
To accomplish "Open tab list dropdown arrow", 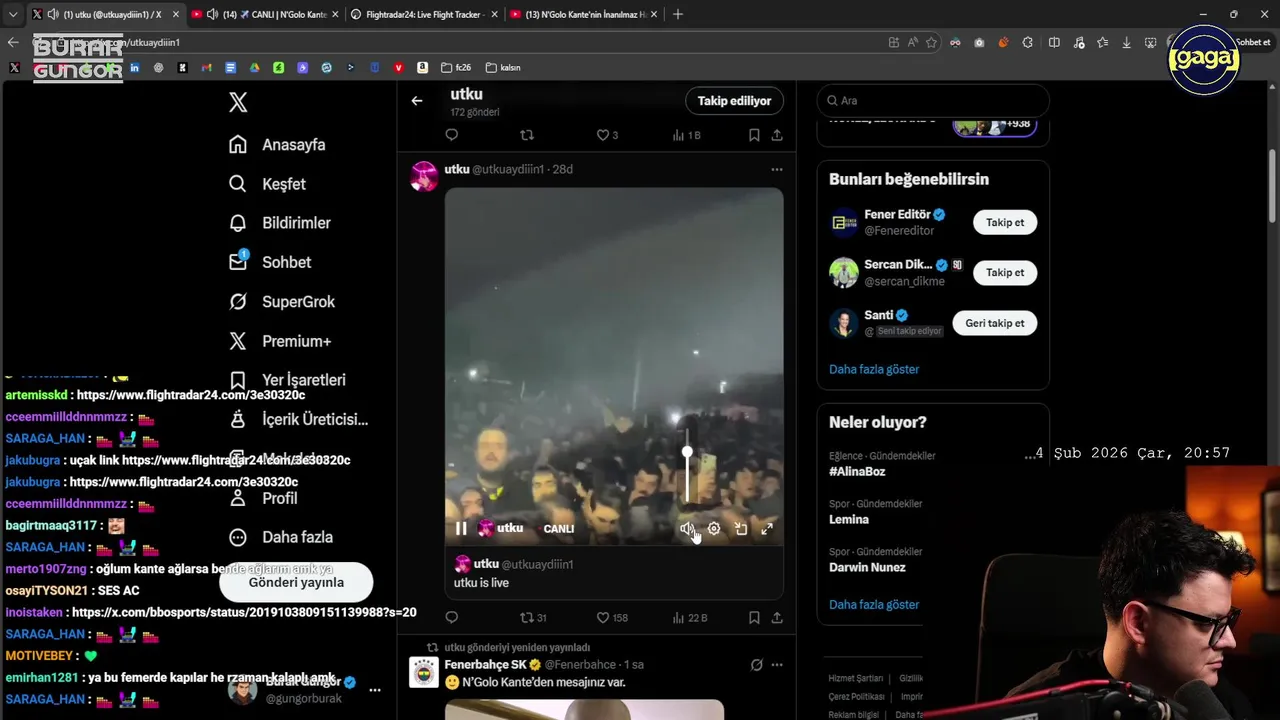I will [x=13, y=14].
